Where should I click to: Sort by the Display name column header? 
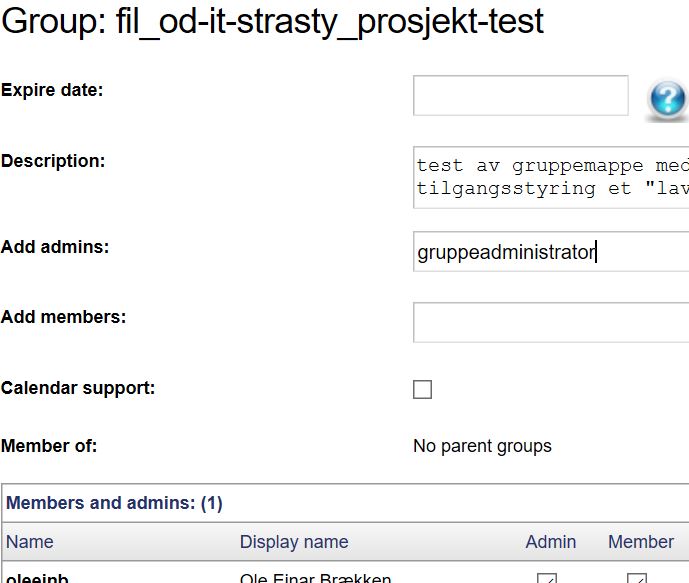click(294, 542)
